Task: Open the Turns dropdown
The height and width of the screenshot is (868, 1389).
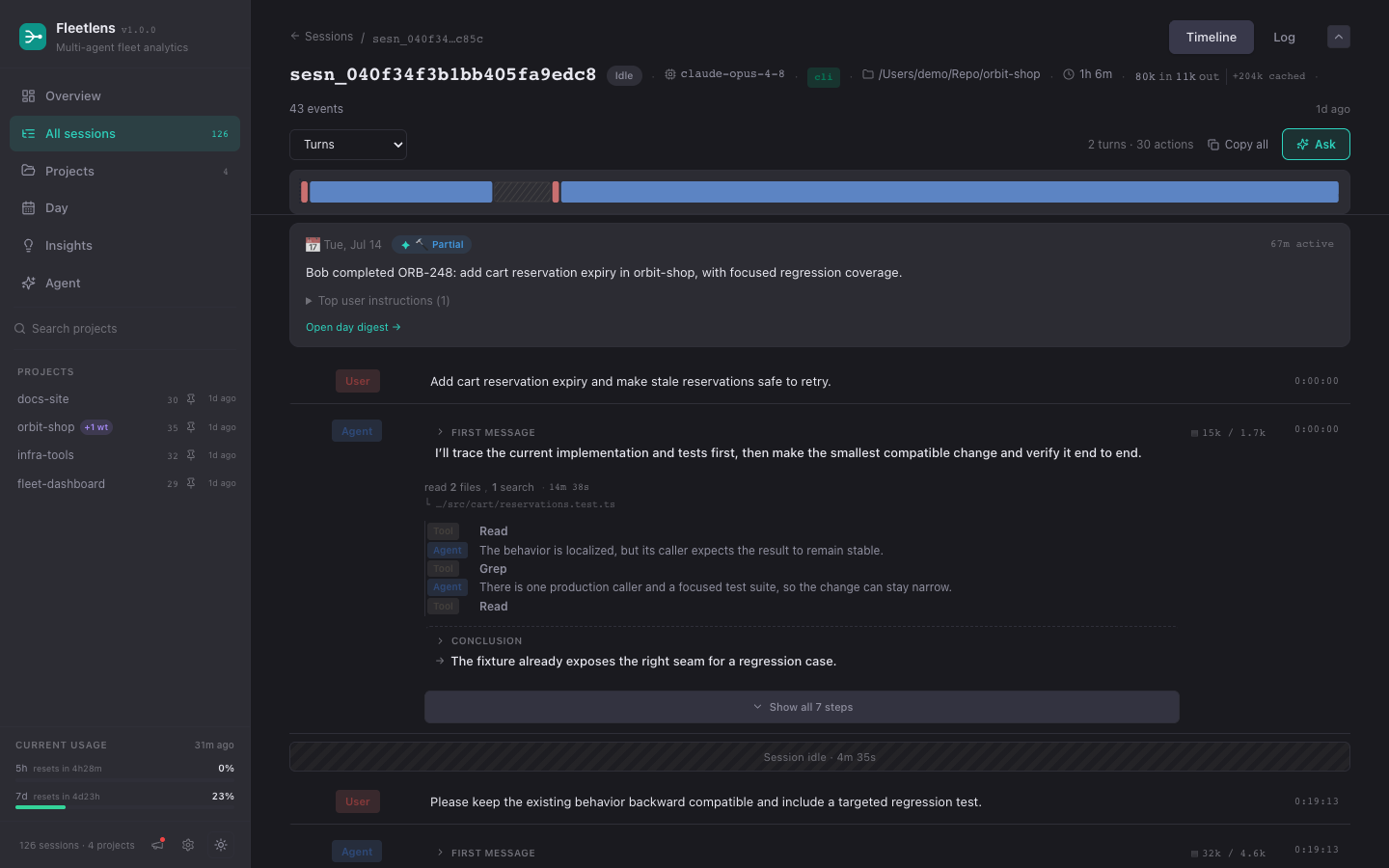Action: click(x=348, y=145)
